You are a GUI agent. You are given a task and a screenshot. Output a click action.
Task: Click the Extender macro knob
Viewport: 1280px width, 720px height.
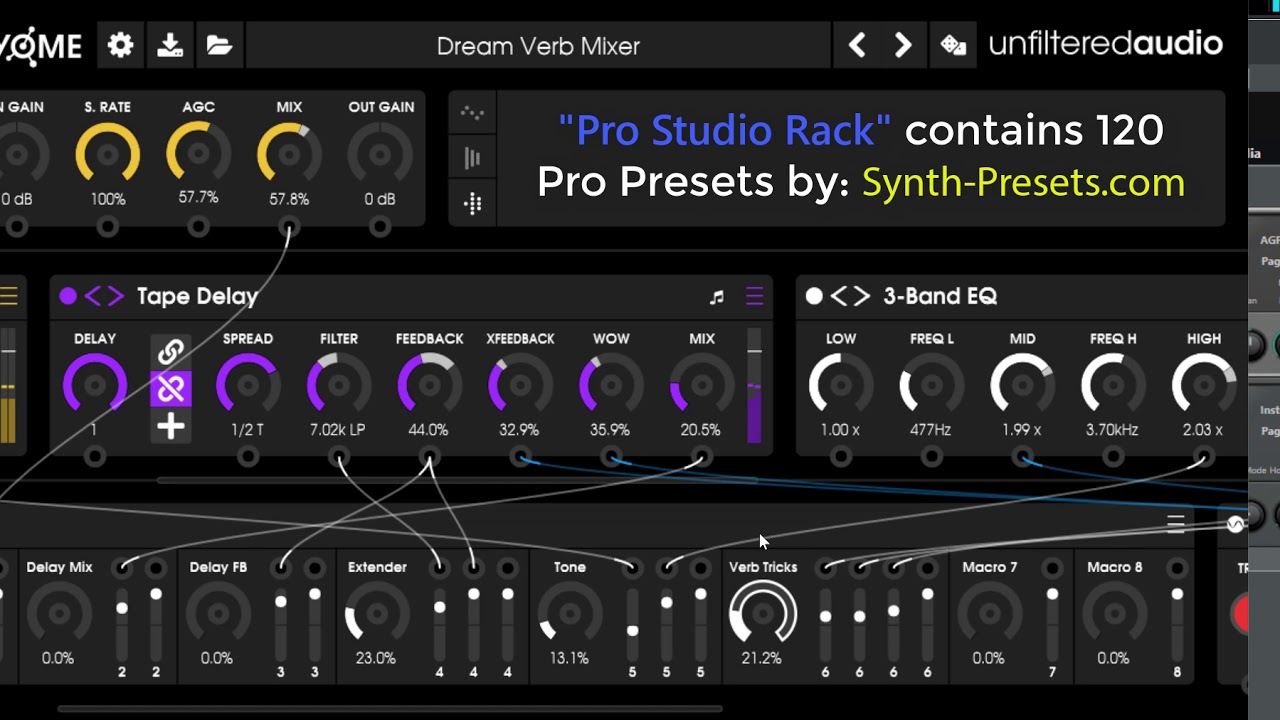coord(376,612)
